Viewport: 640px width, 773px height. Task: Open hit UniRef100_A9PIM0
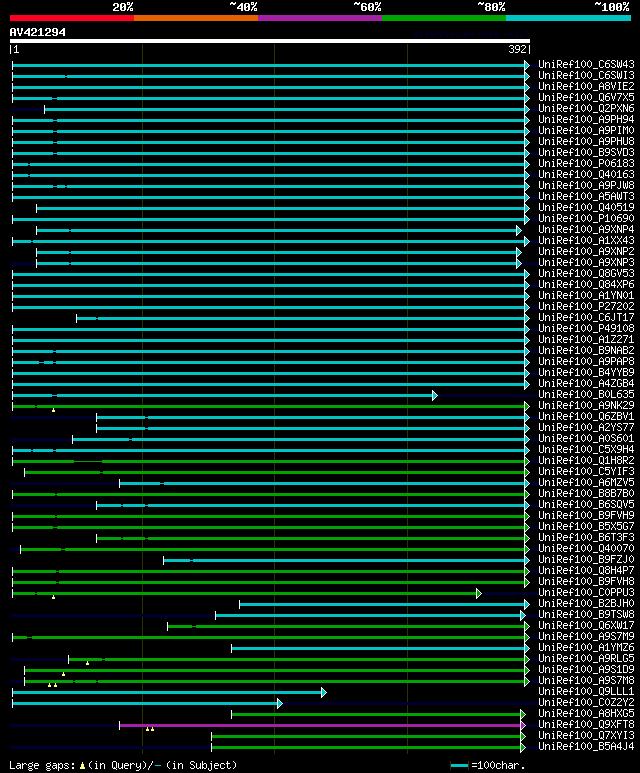click(x=586, y=131)
